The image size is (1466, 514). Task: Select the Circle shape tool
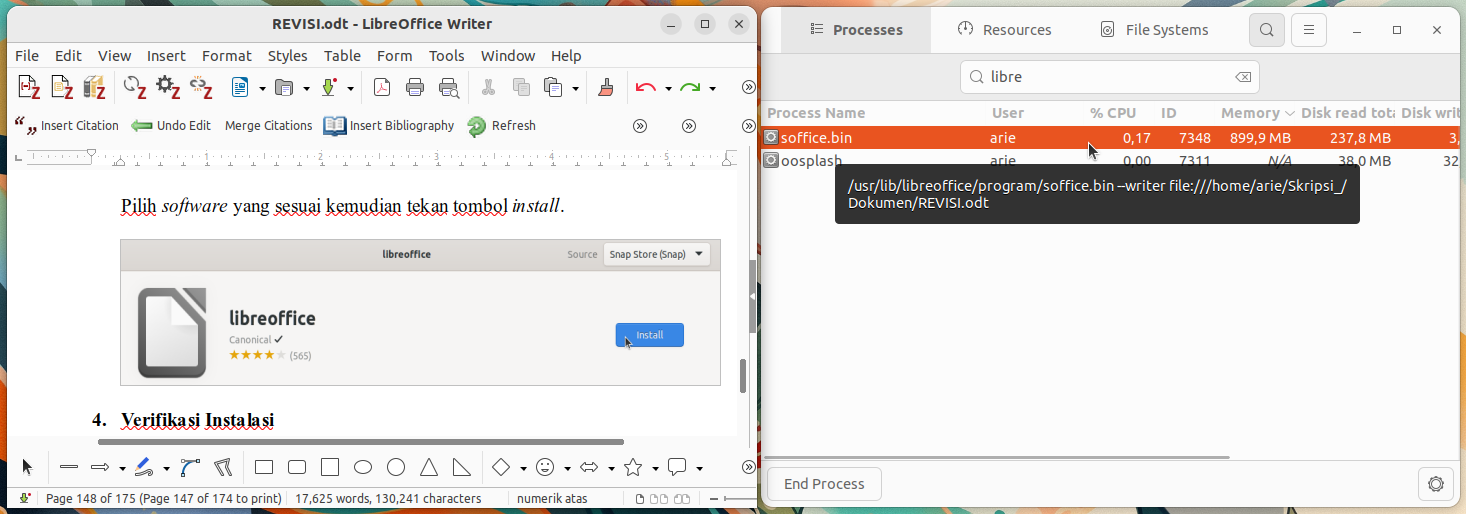(x=396, y=467)
